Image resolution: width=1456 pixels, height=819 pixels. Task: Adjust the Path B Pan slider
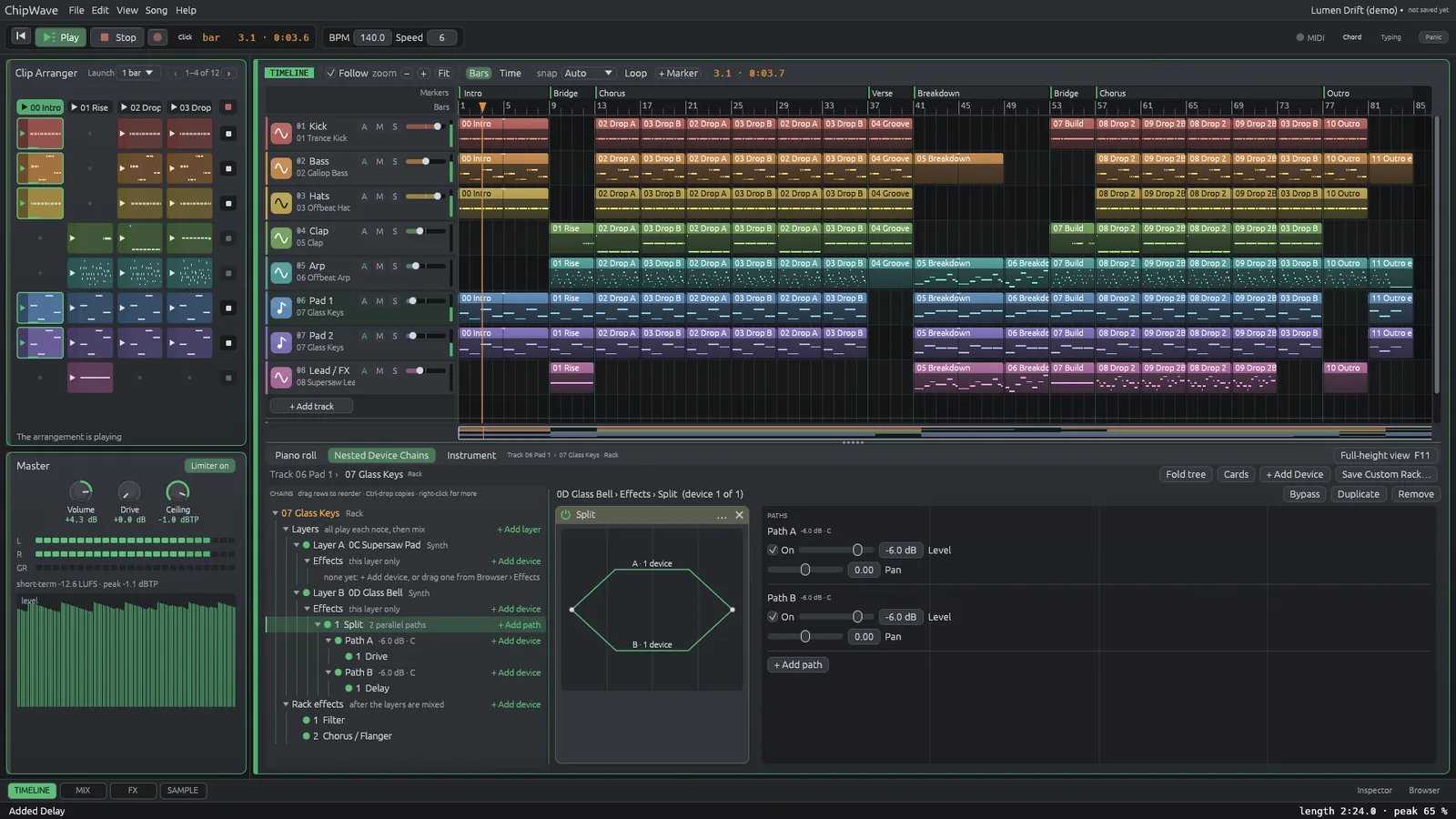coord(805,637)
